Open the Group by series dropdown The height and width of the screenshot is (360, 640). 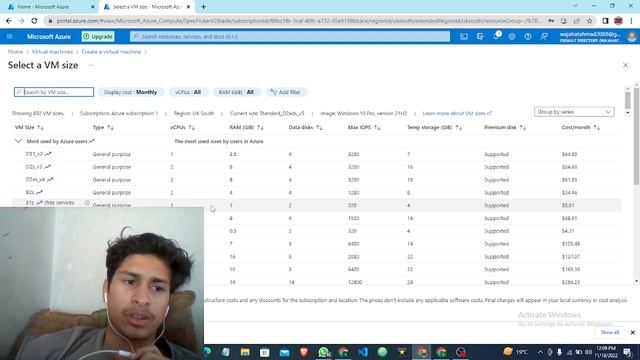pyautogui.click(x=574, y=112)
